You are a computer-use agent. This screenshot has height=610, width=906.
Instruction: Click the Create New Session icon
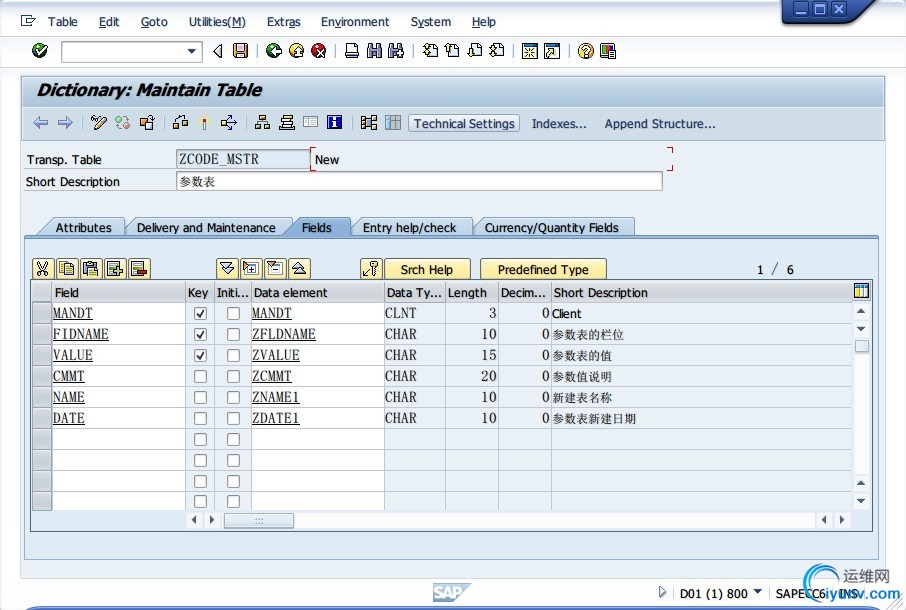[x=529, y=51]
